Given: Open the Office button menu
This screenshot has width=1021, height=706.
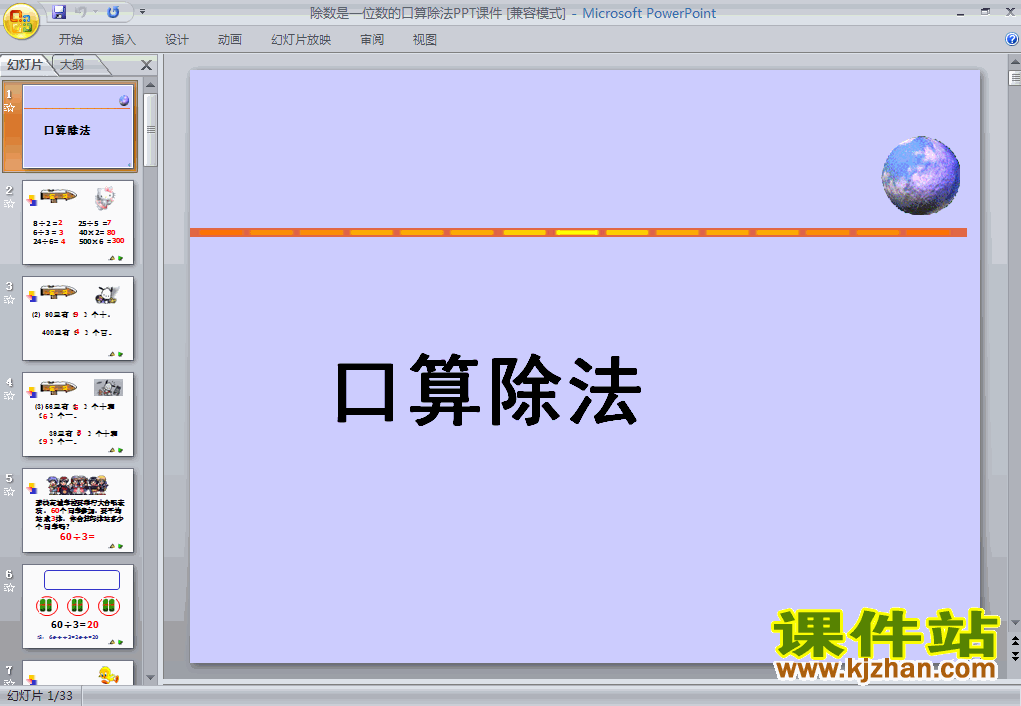Looking at the screenshot, I should pyautogui.click(x=21, y=21).
